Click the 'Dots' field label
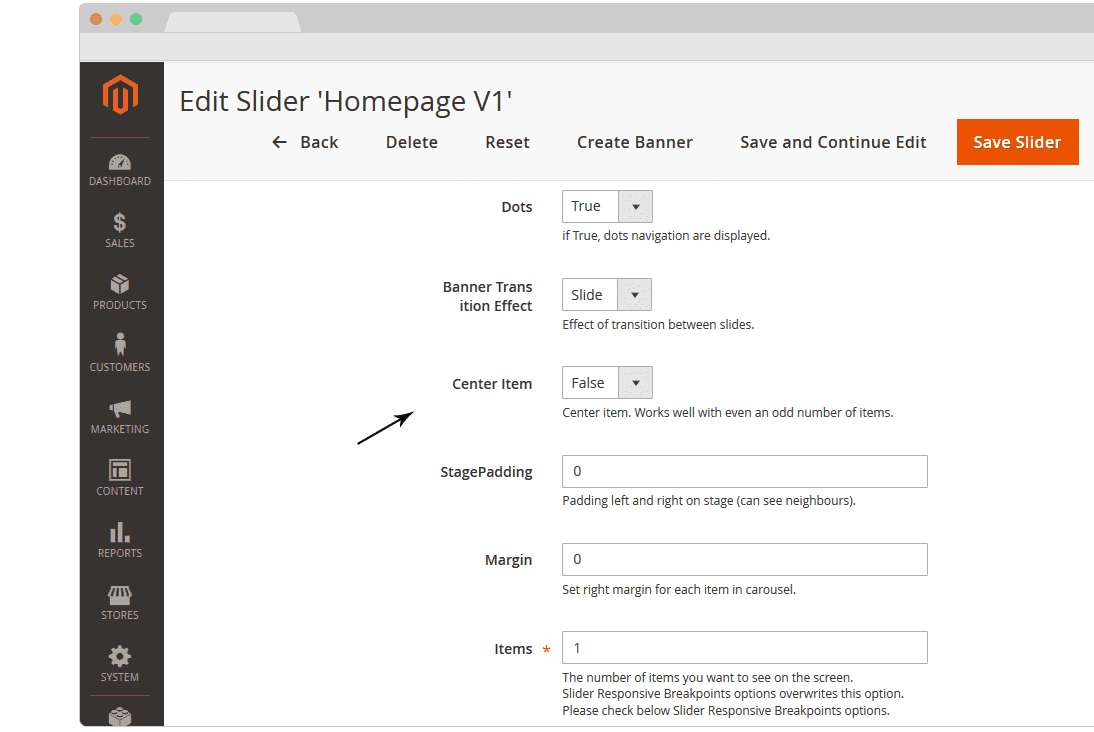Viewport: 1094px width, 732px height. pyautogui.click(x=516, y=207)
